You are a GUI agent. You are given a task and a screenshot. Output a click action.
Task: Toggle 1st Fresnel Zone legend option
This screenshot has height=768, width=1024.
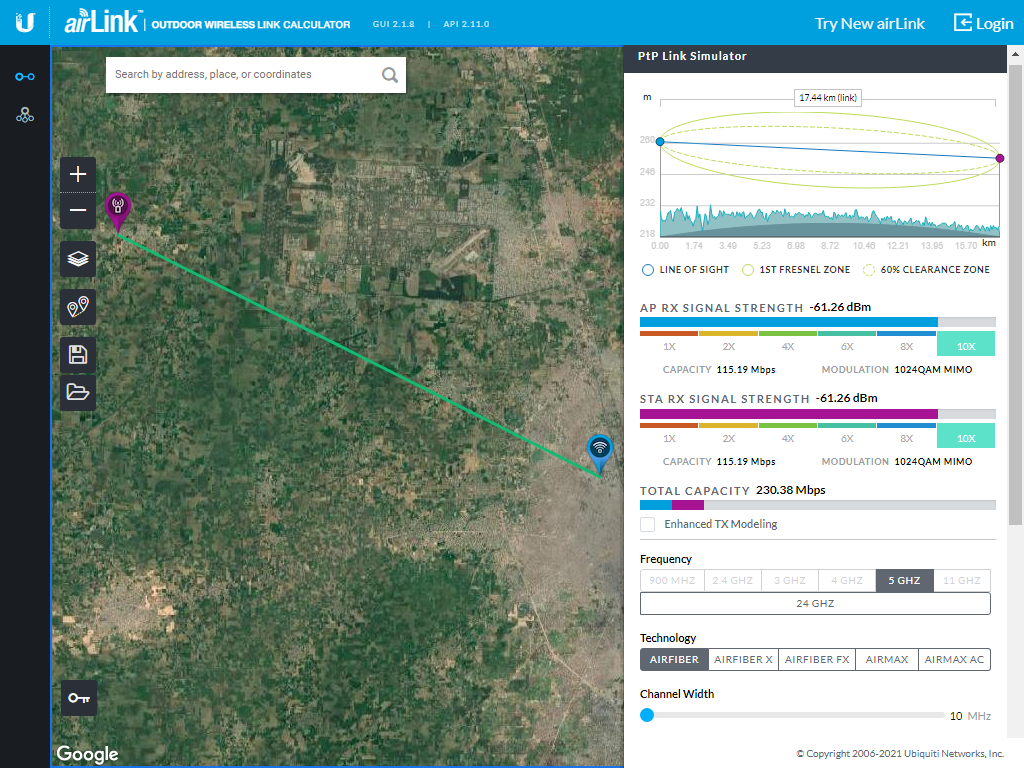[x=796, y=270]
